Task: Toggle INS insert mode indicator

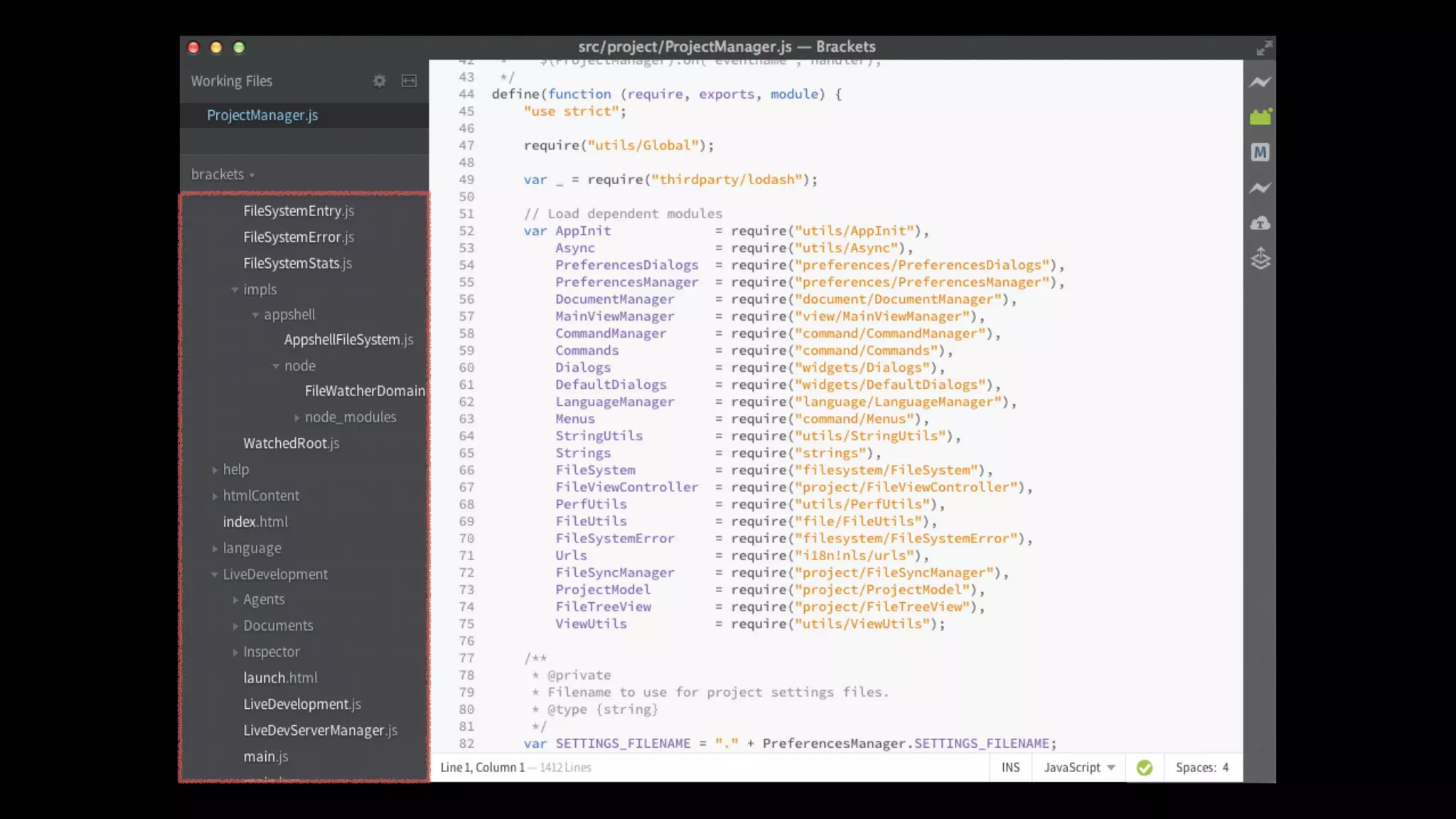Action: pyautogui.click(x=1010, y=768)
